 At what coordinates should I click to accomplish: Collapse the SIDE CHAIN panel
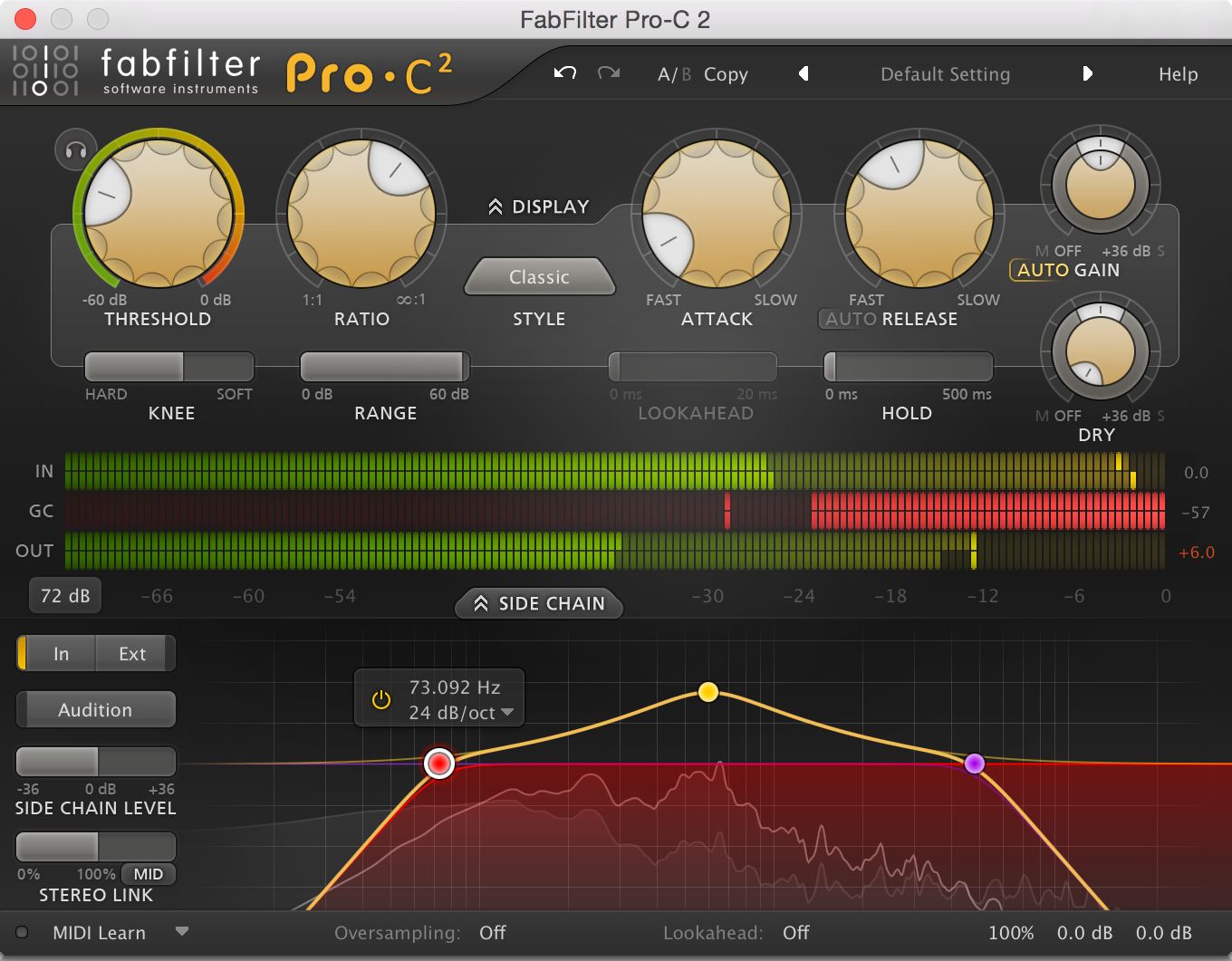coord(538,604)
